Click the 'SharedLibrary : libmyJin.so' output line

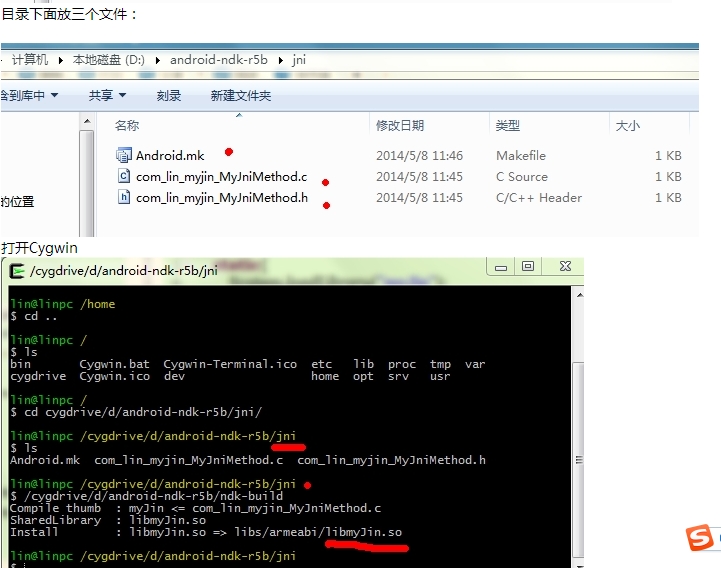coord(108,520)
